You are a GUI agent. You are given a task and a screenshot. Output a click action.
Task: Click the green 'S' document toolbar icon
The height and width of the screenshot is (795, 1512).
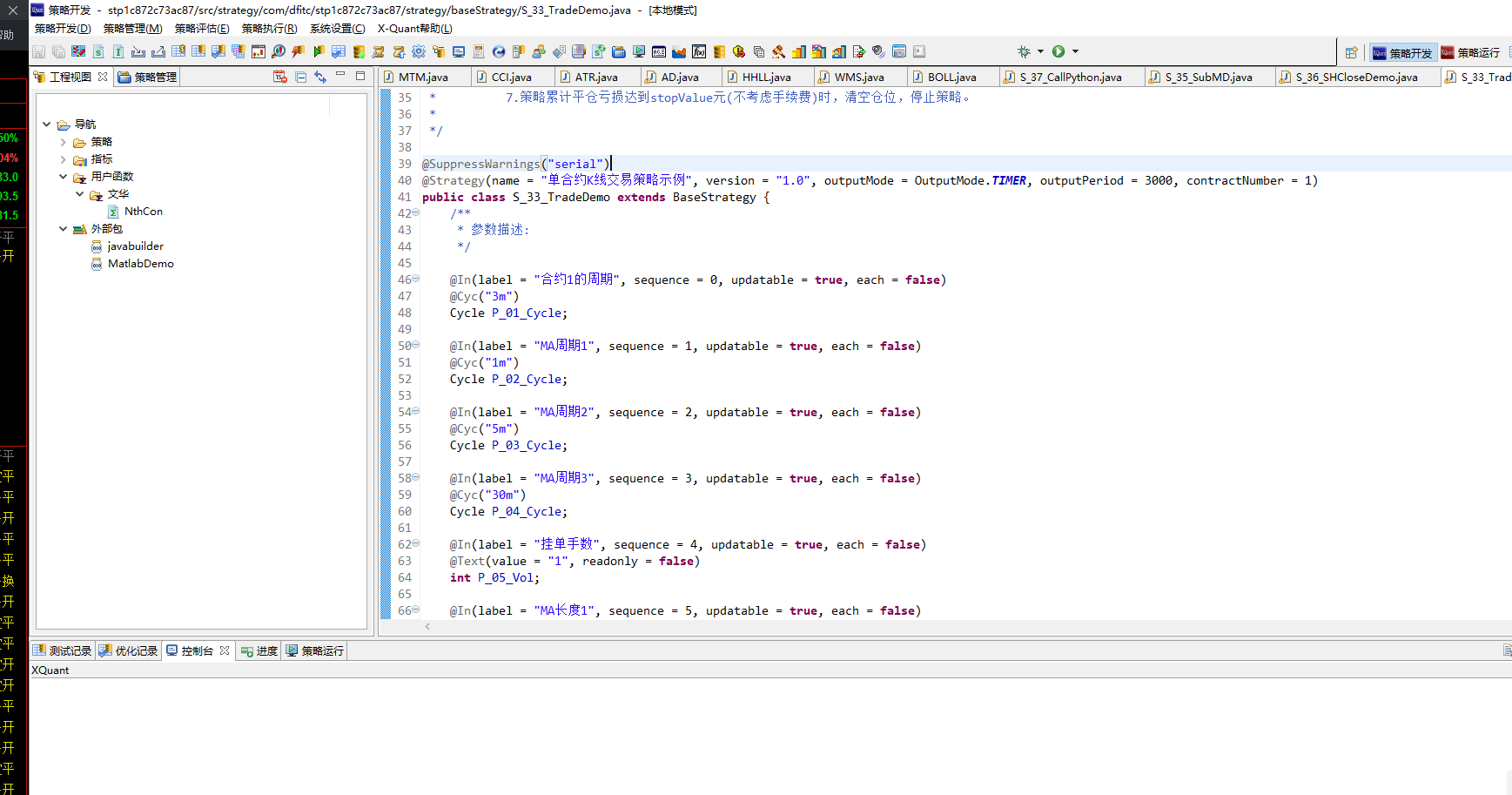coord(98,52)
